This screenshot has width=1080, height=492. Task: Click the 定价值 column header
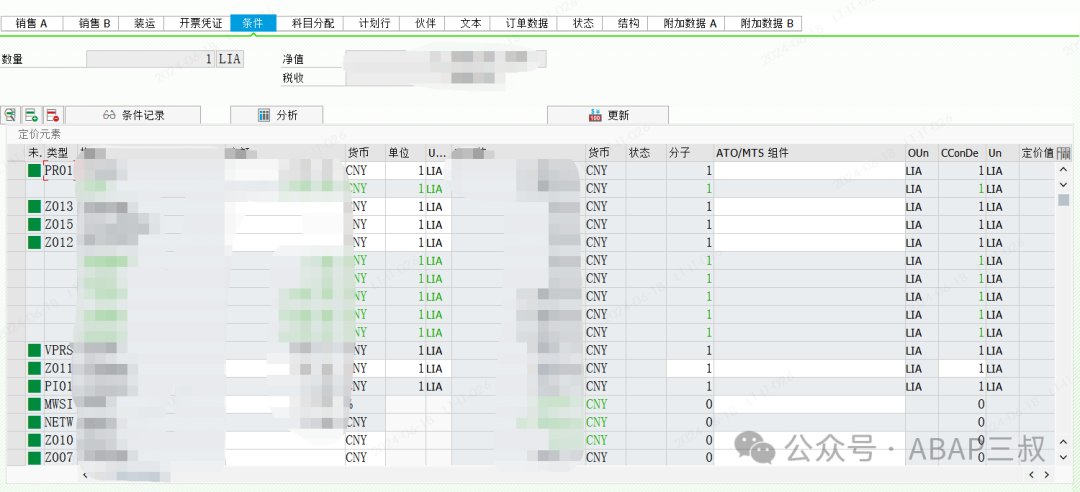pyautogui.click(x=1037, y=153)
